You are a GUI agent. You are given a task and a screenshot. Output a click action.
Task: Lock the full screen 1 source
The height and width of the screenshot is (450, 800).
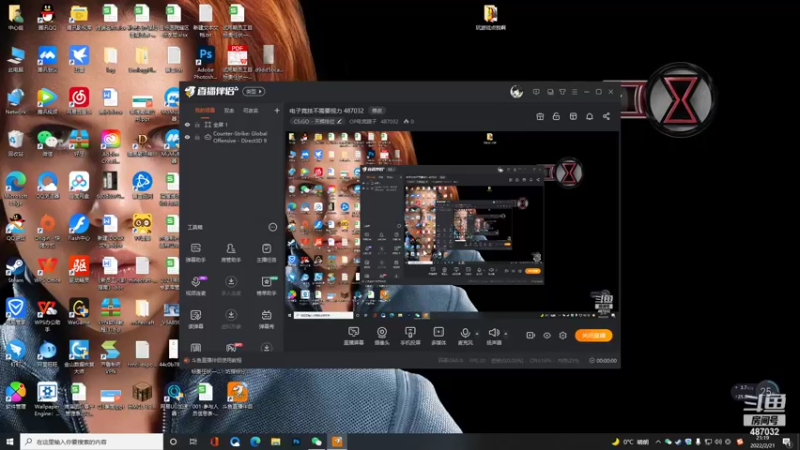click(x=197, y=124)
